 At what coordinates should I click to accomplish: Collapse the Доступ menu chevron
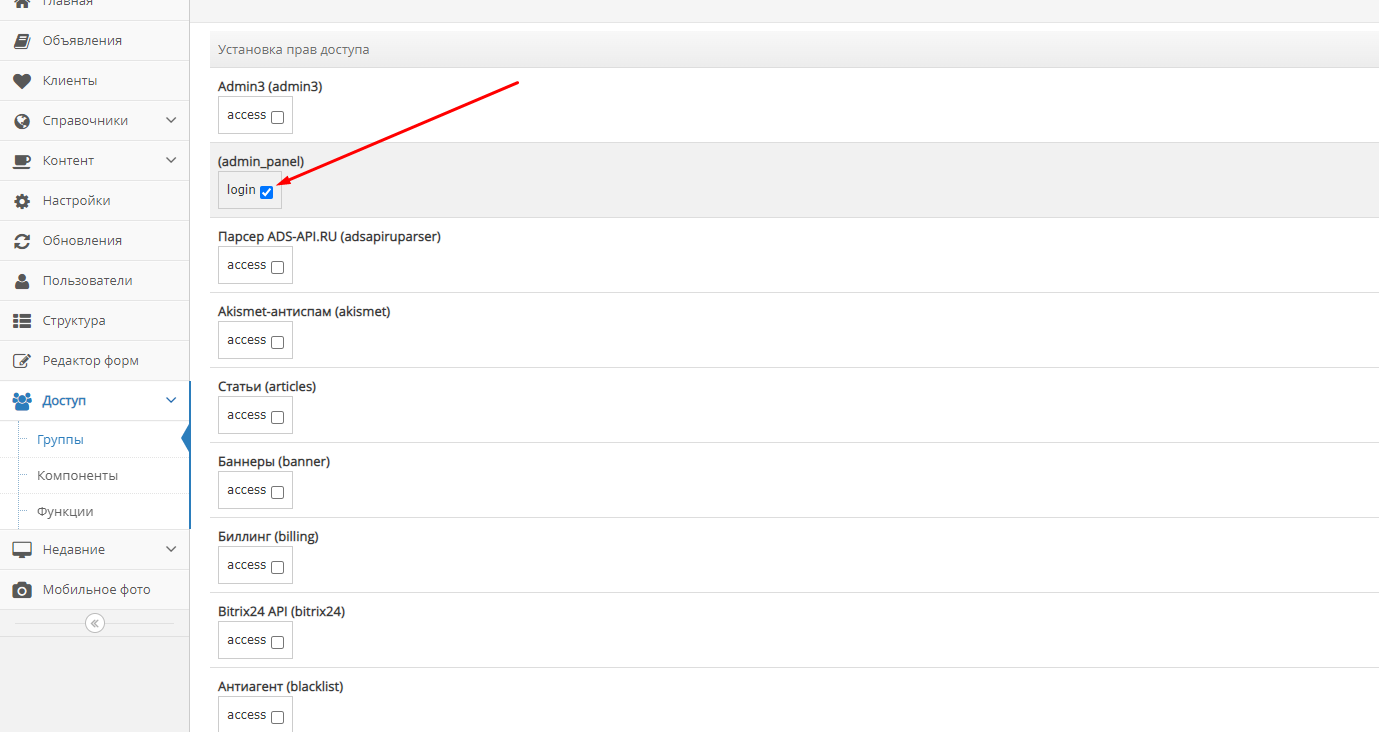(x=171, y=400)
